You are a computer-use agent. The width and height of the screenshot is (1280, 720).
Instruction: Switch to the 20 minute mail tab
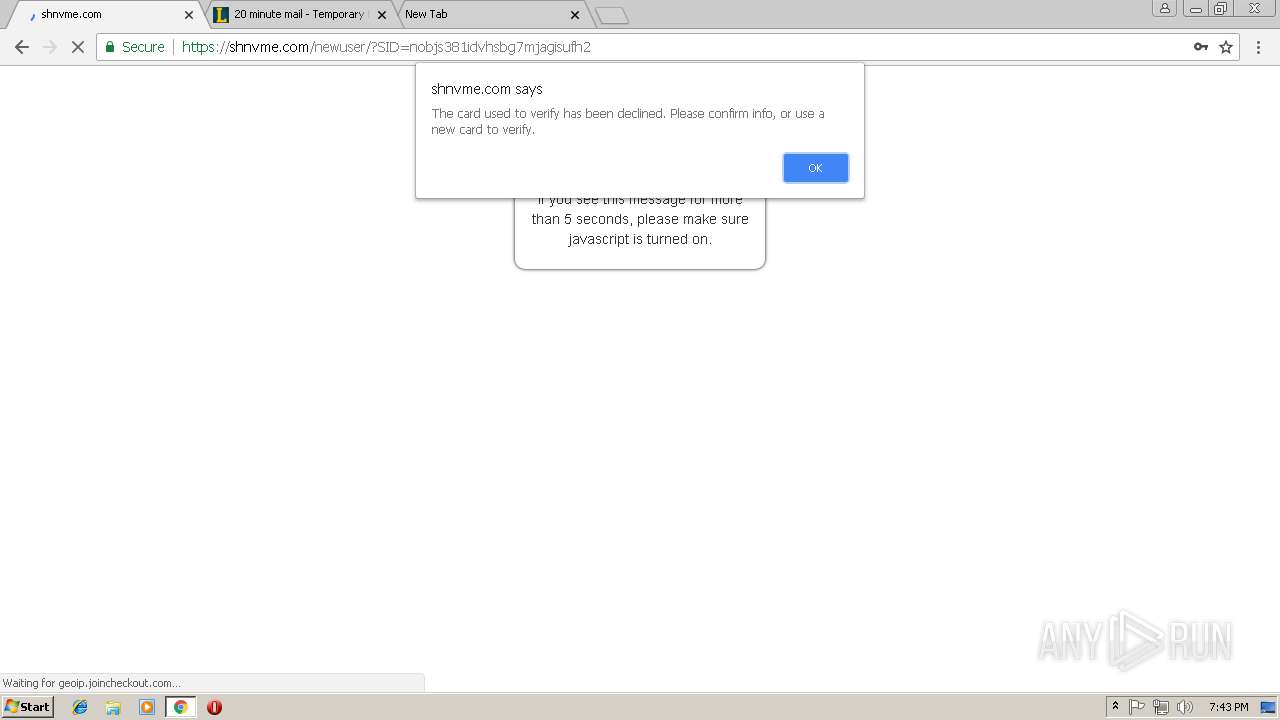(x=298, y=14)
